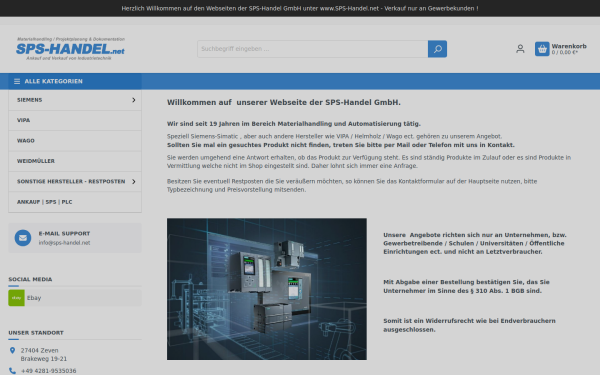Image resolution: width=600 pixels, height=375 pixels.
Task: Focus the Suchbegriff eingeben search field
Action: tap(313, 49)
